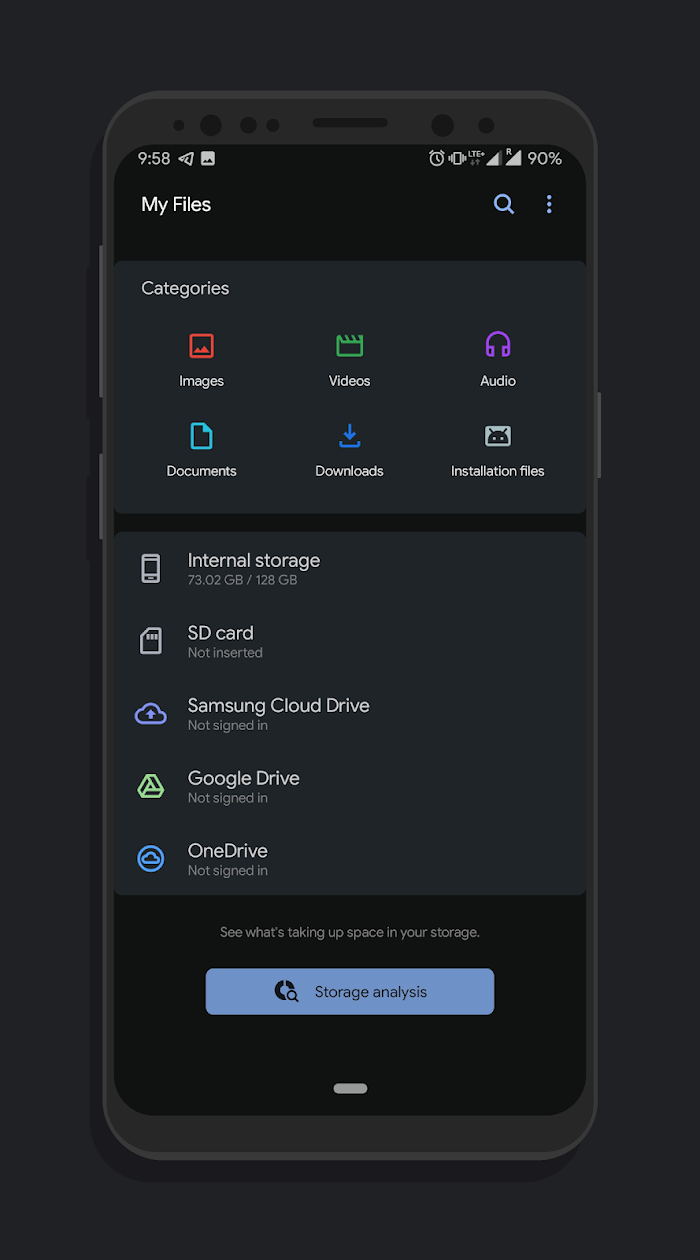The height and width of the screenshot is (1260, 700).
Task: Tap the Samsung Cloud Drive cloud icon
Action: [x=151, y=713]
